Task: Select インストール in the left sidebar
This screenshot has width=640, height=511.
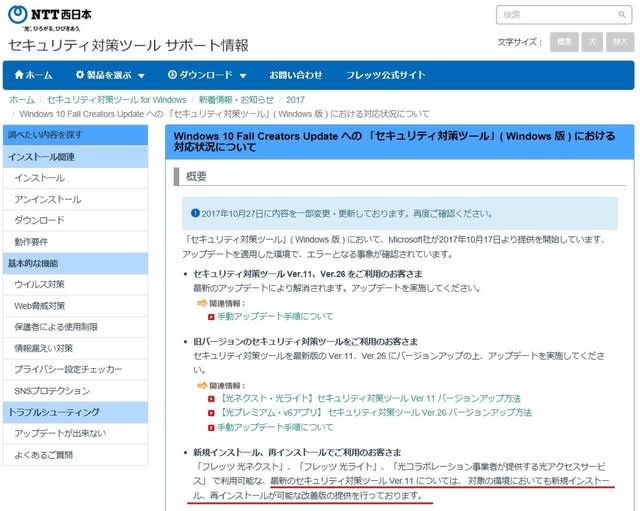Action: point(40,178)
